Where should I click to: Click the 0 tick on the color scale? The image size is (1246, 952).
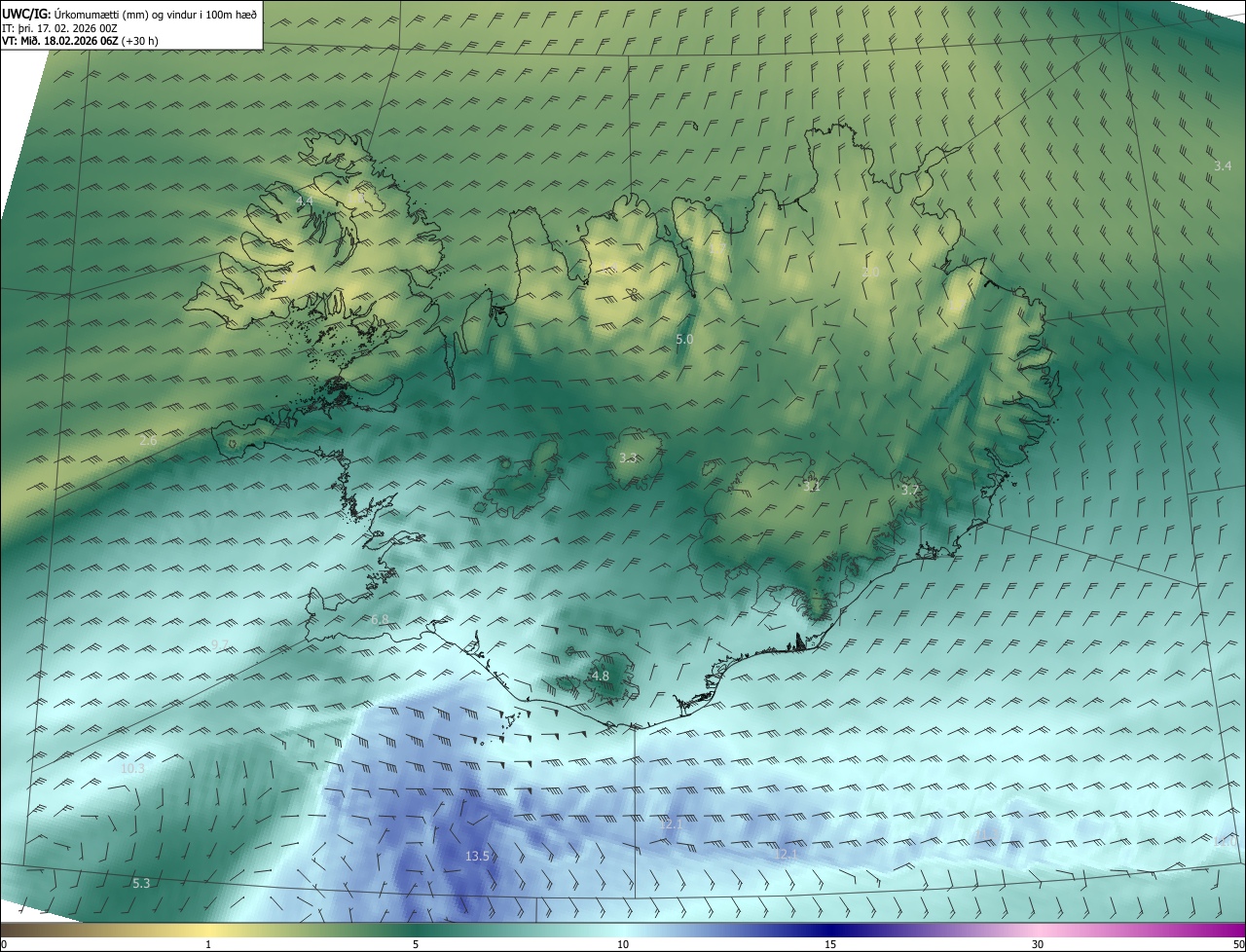click(x=4, y=944)
